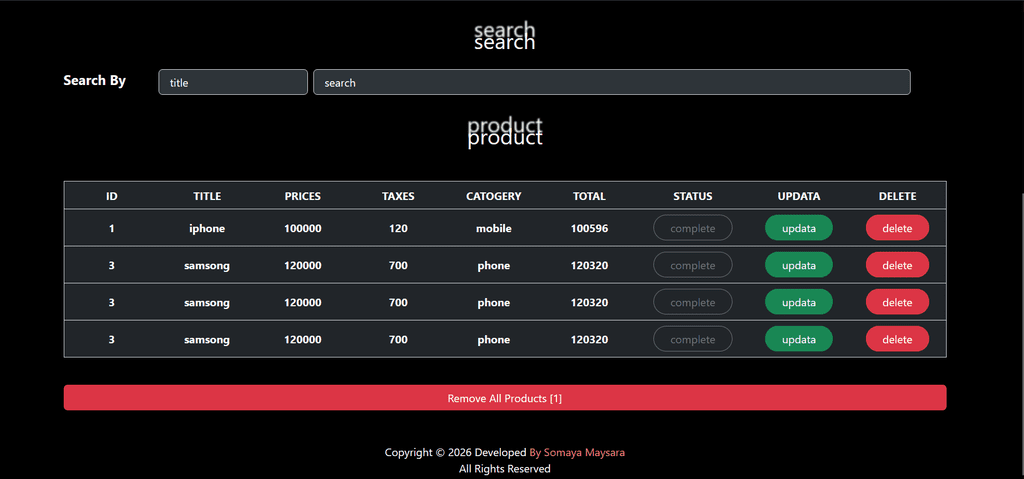Click Remove All Products button

click(505, 398)
